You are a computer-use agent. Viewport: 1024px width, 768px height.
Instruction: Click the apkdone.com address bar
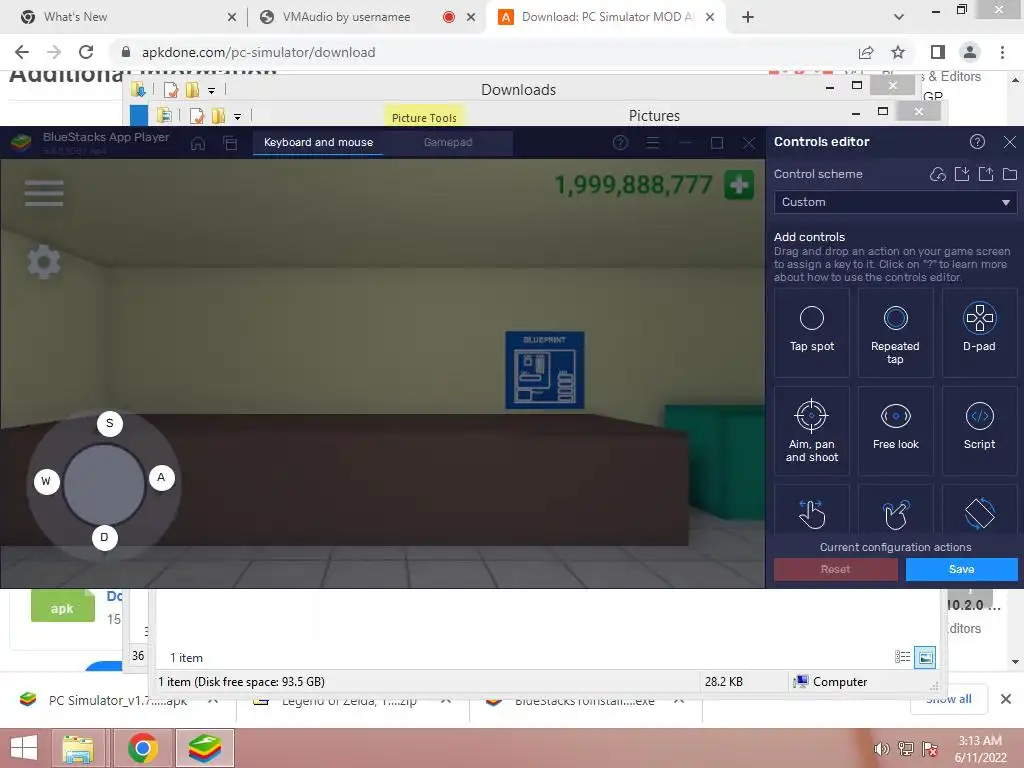[x=483, y=52]
